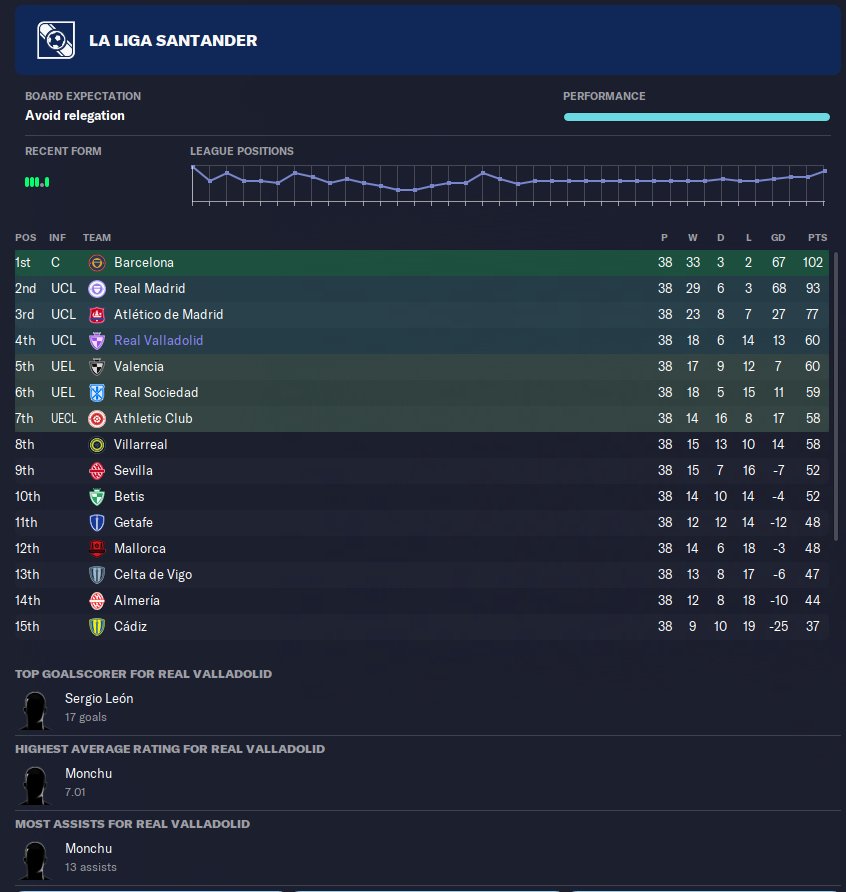Click Cádiz club badge icon
The height and width of the screenshot is (892, 846).
pyautogui.click(x=97, y=627)
